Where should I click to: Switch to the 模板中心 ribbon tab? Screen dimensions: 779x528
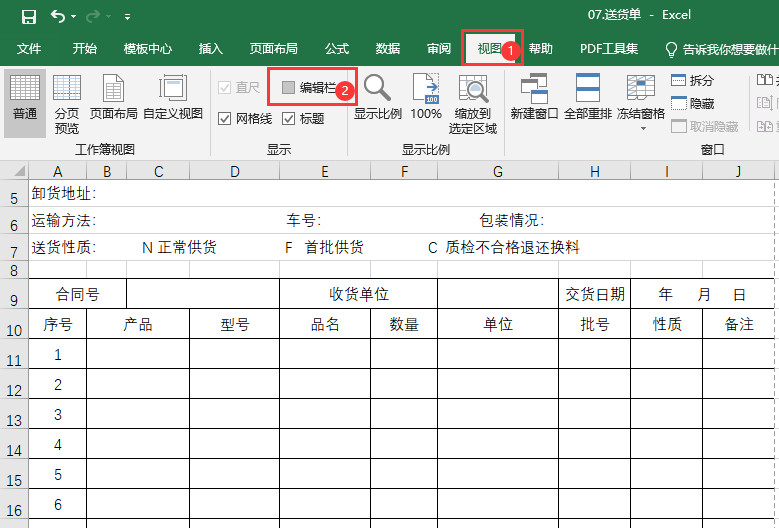pos(148,49)
